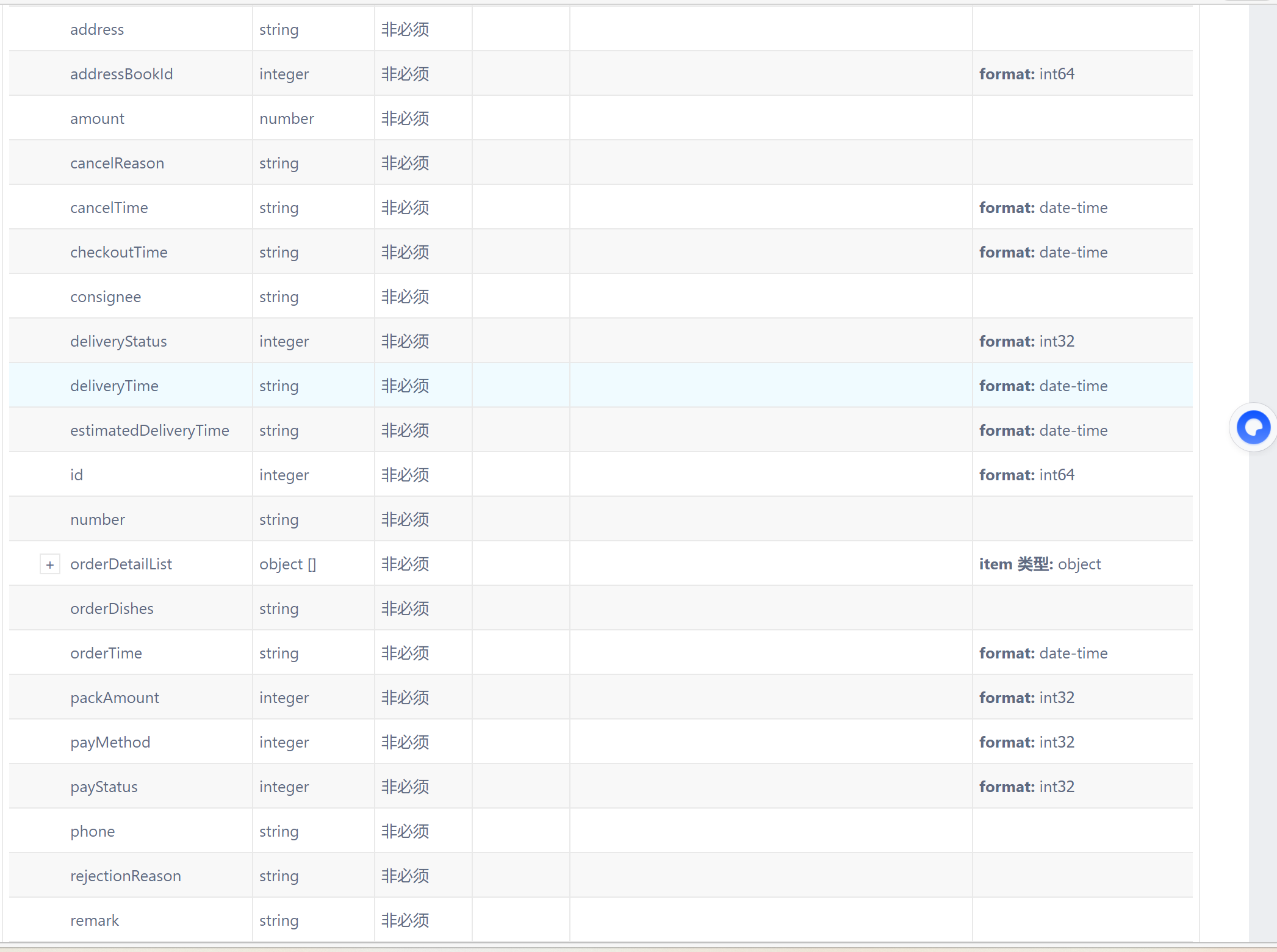Viewport: 1277px width, 952px height.
Task: Click the remark field name
Action: pos(95,920)
